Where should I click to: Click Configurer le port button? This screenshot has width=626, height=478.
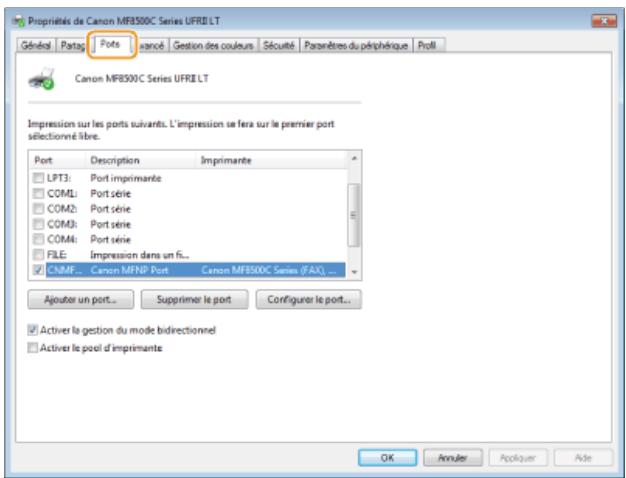pyautogui.click(x=309, y=299)
